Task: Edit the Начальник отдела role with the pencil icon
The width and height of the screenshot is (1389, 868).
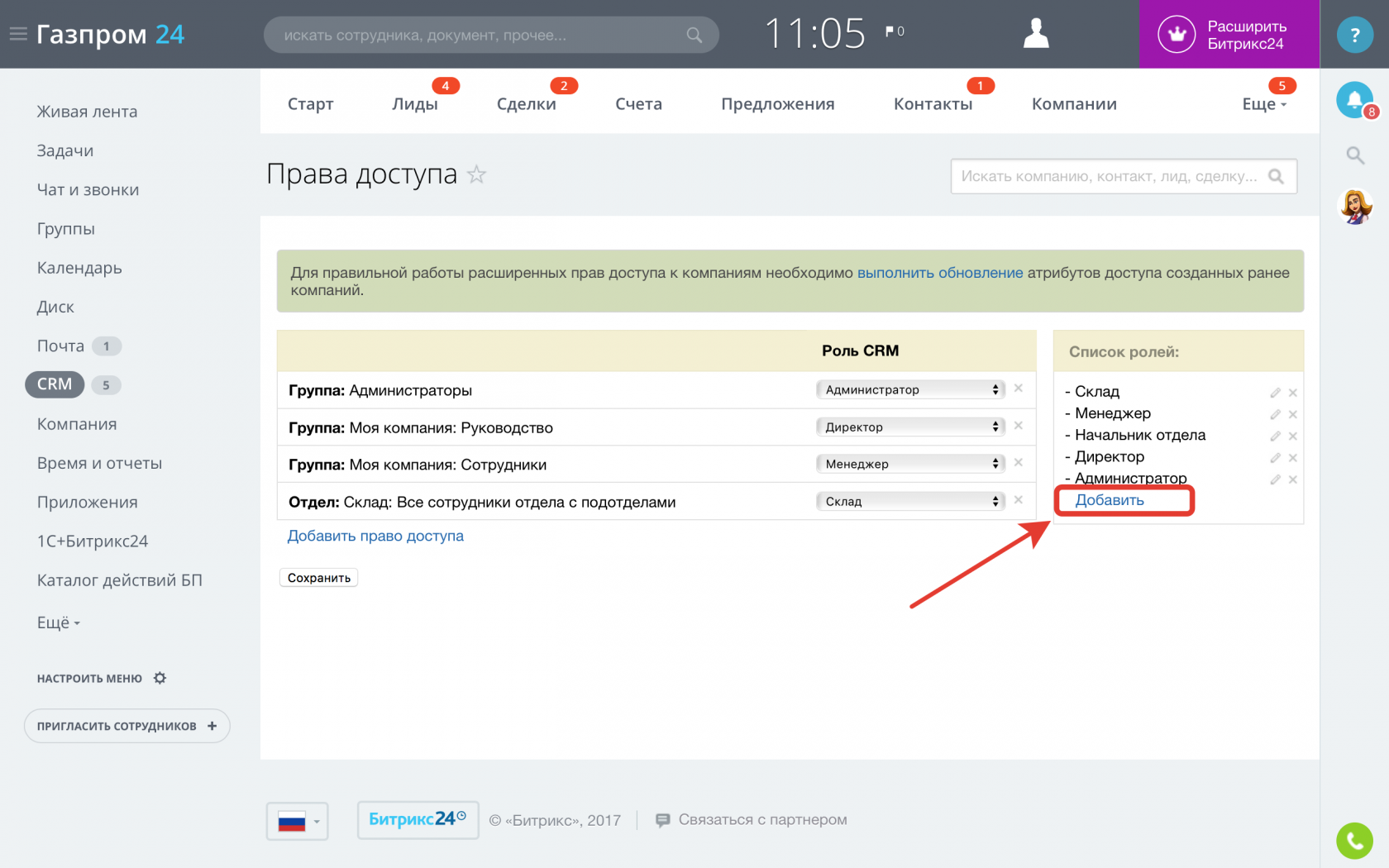Action: [1275, 436]
